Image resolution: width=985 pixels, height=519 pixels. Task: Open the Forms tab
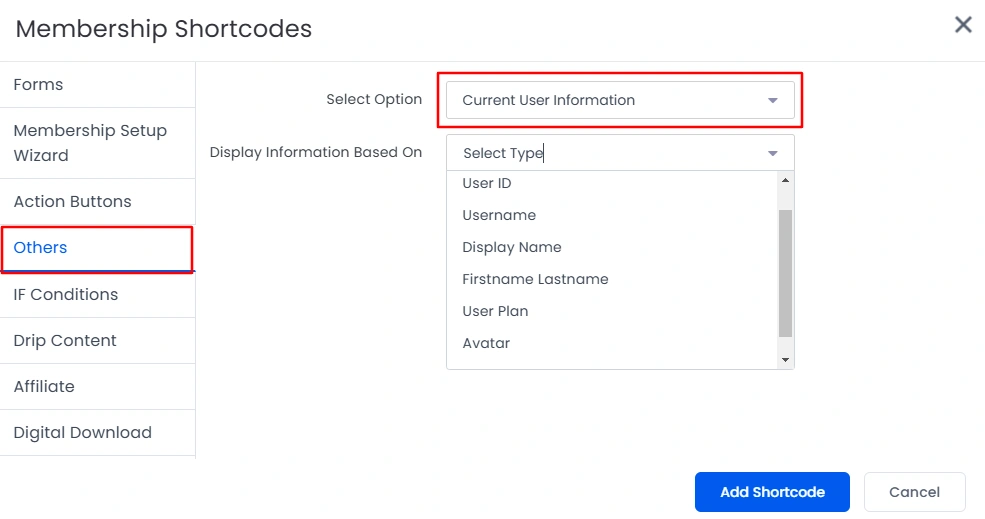pyautogui.click(x=97, y=85)
